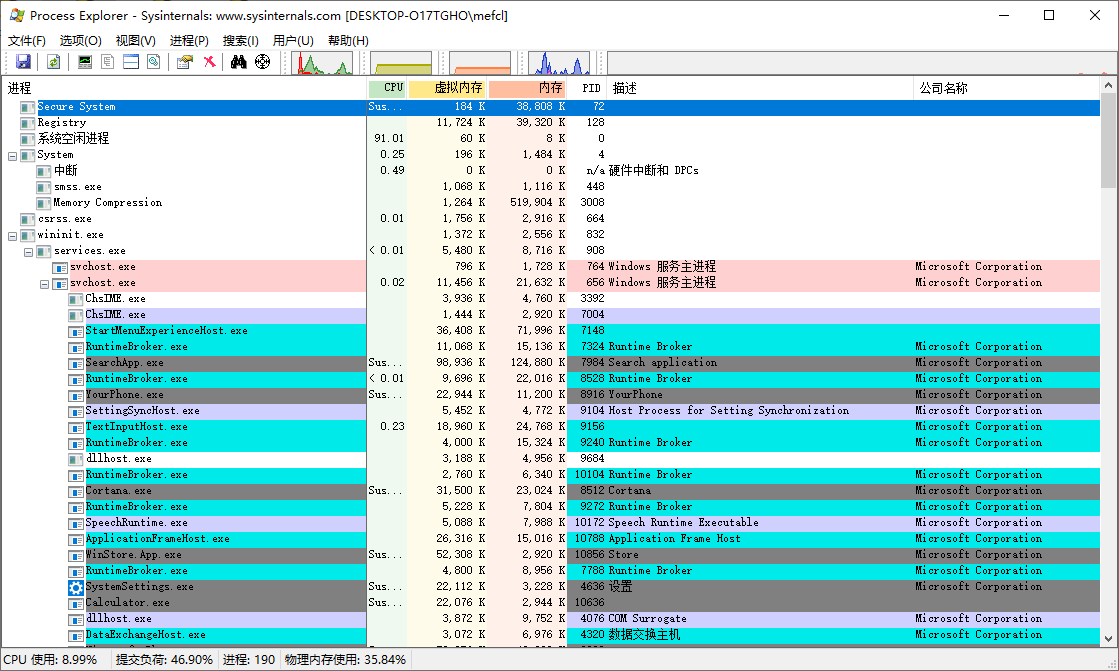Click the Show Process Tree icon
Image resolution: width=1119 pixels, height=671 pixels.
108,62
